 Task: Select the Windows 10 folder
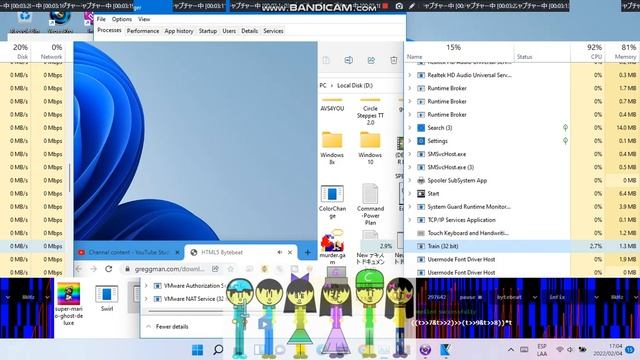pyautogui.click(x=370, y=140)
